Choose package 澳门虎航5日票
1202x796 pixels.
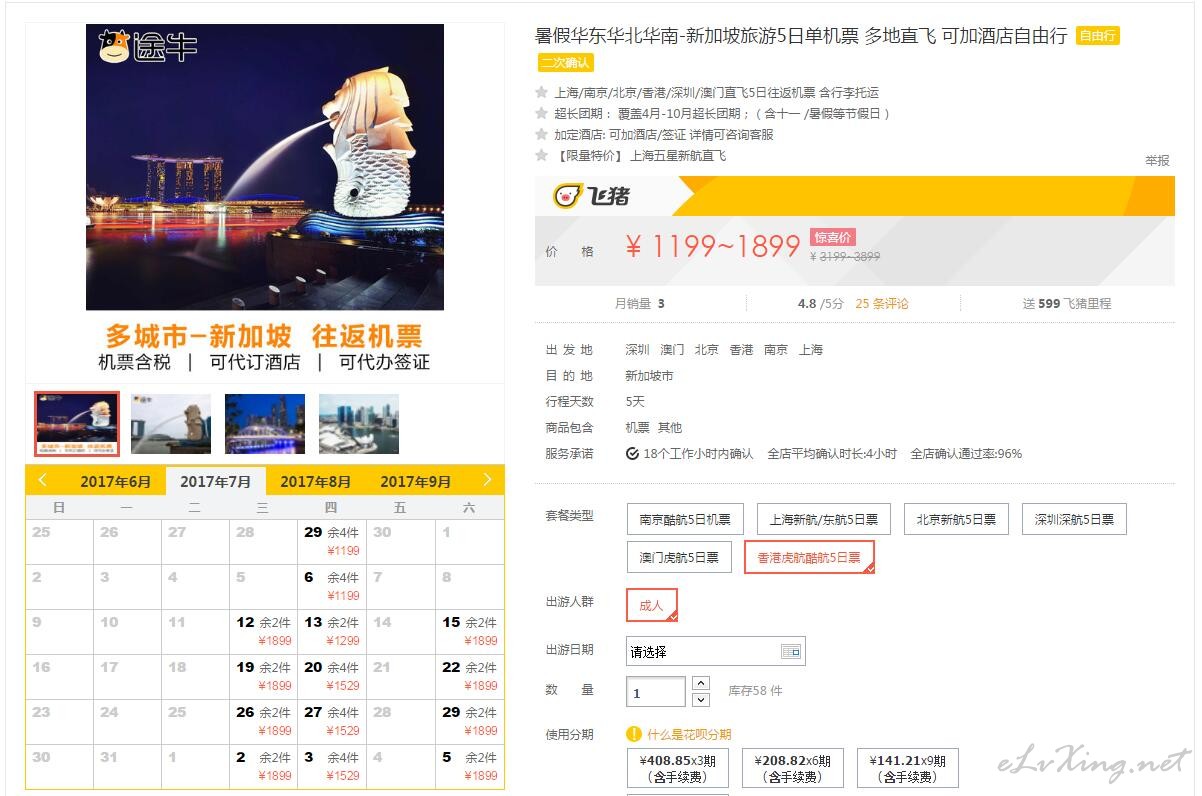pos(679,557)
